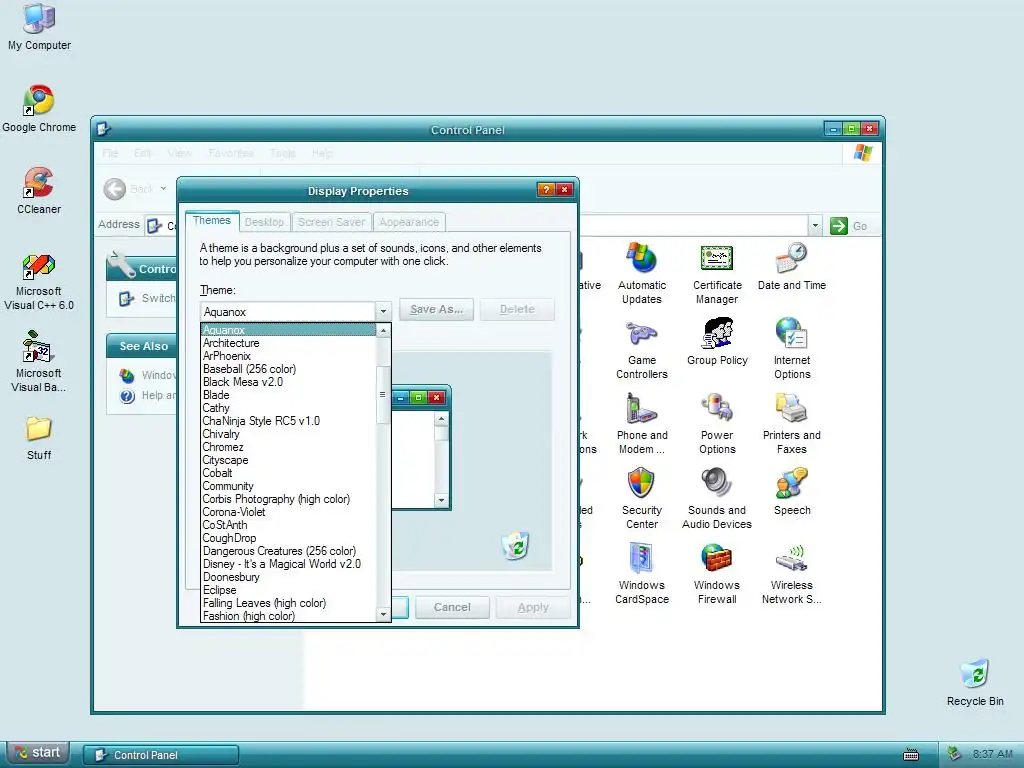The height and width of the screenshot is (768, 1024).
Task: Open the Recycle Bin on desktop
Action: [x=975, y=682]
